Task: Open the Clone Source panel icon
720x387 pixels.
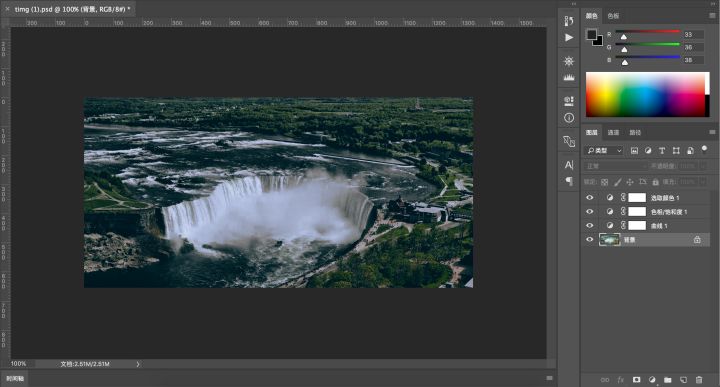Action: point(569,141)
